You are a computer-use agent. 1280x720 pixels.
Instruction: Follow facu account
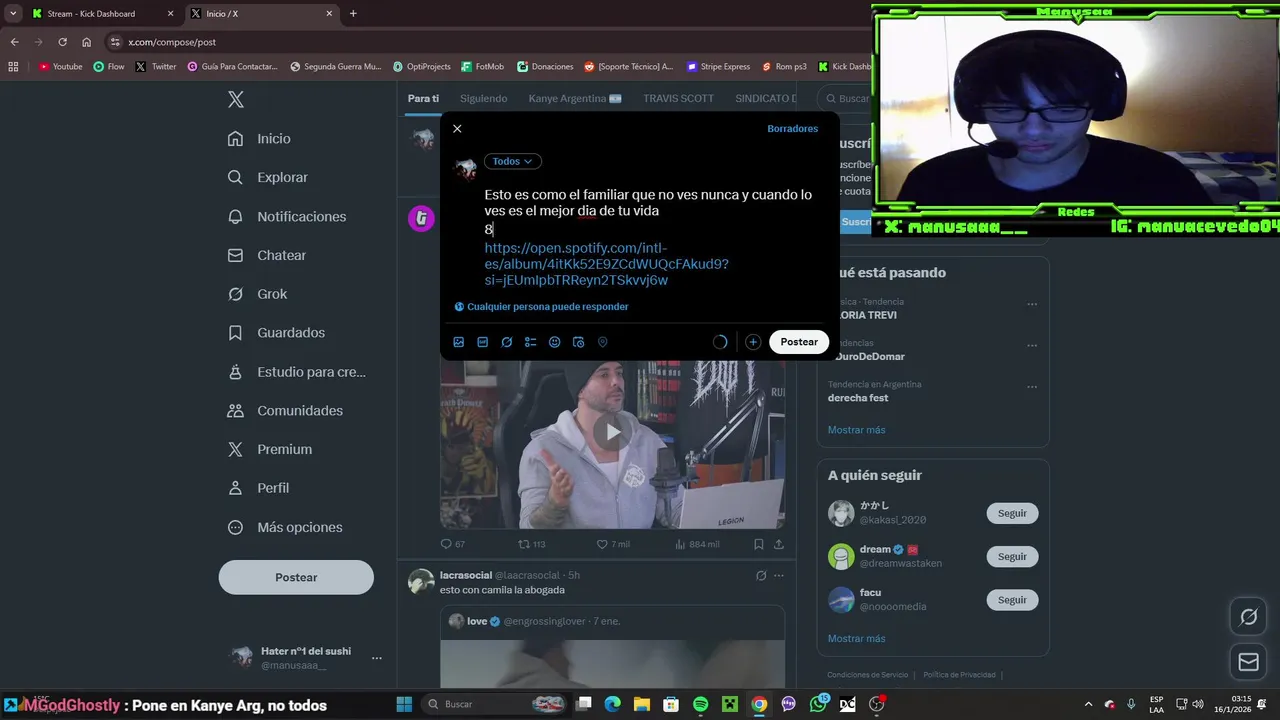click(1012, 600)
